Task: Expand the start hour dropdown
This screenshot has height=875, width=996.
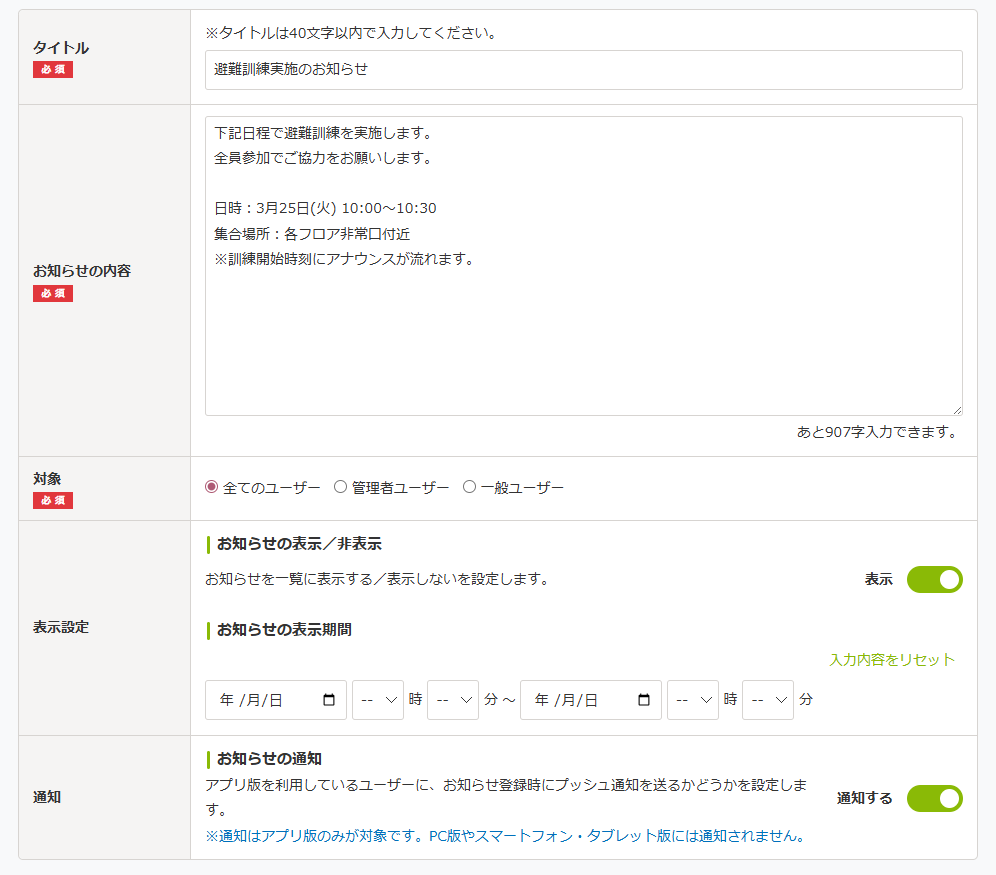Action: (378, 700)
